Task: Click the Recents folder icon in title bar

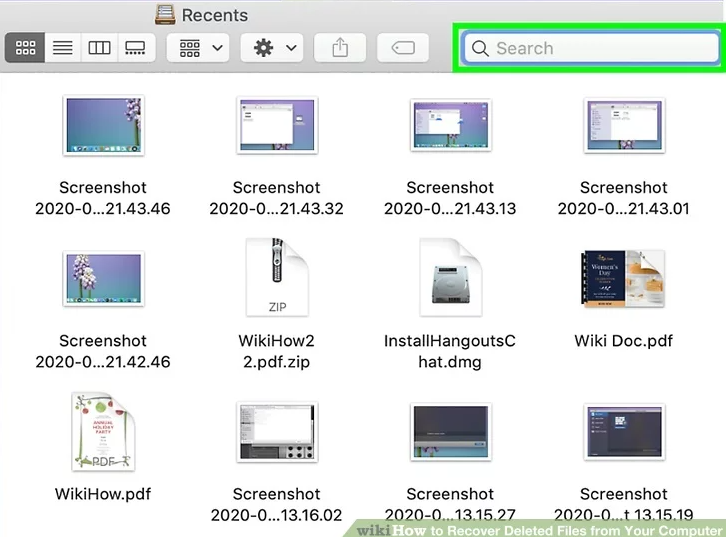Action: point(164,14)
